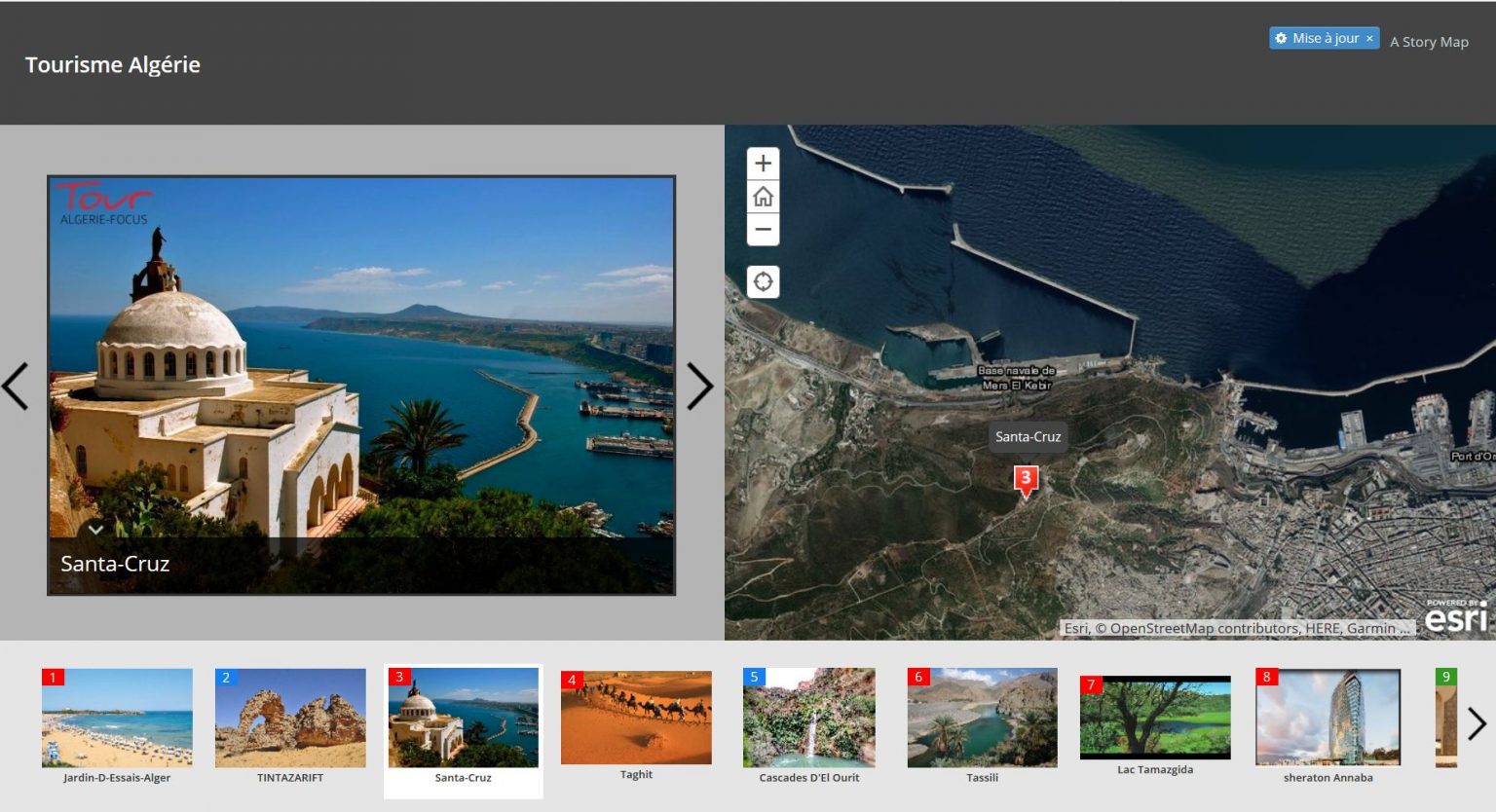1496x812 pixels.
Task: Close the Mise à jour badge
Action: tap(1368, 39)
